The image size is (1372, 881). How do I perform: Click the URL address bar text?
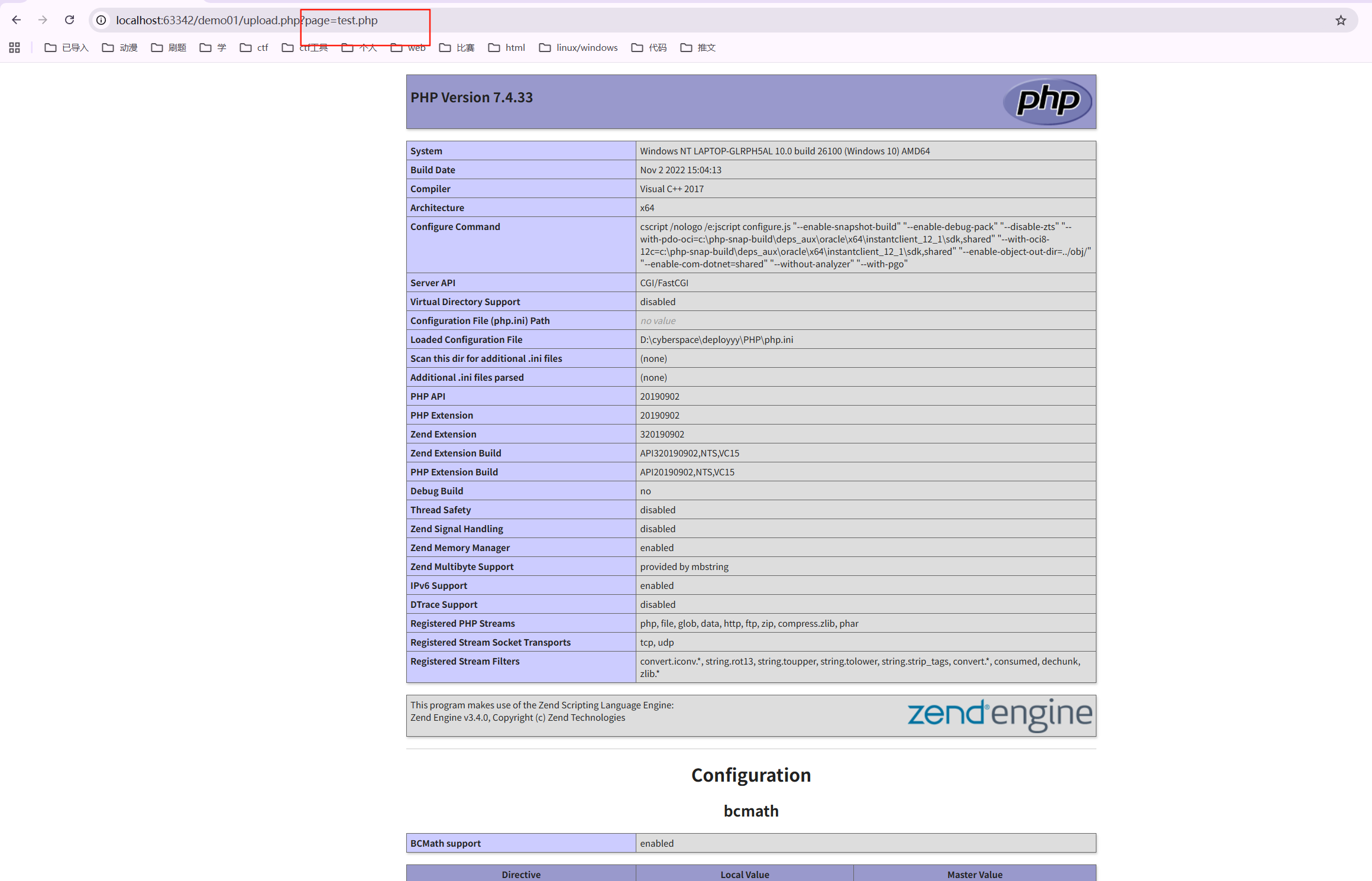pyautogui.click(x=247, y=21)
